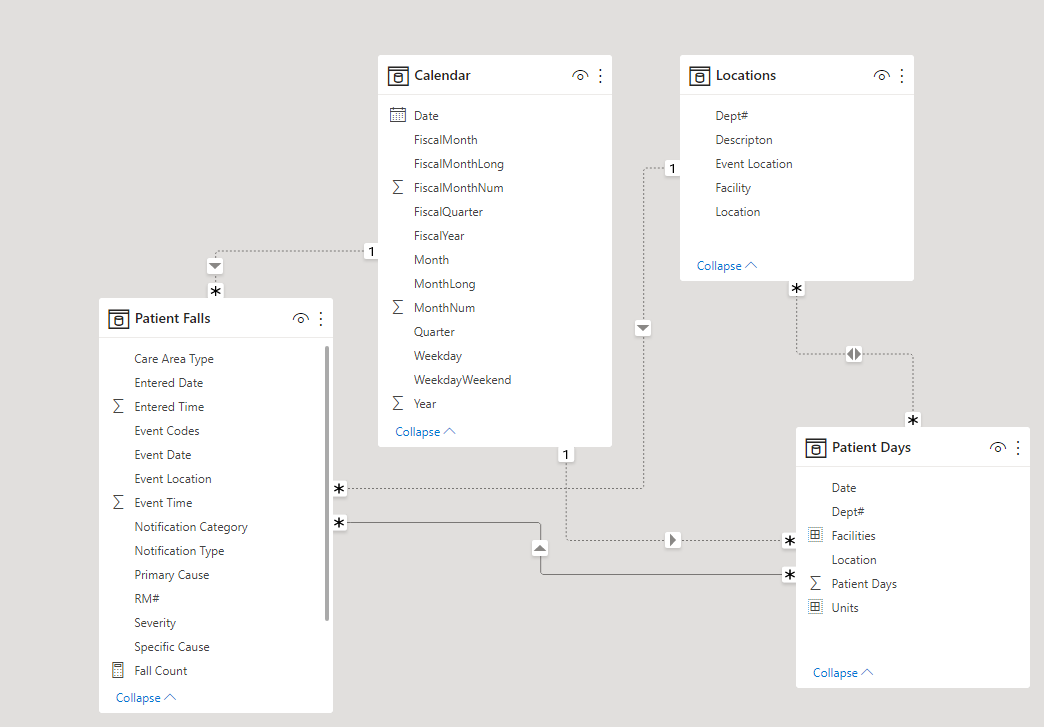The image size is (1044, 727).
Task: Open Locations table more options menu
Action: tap(902, 76)
